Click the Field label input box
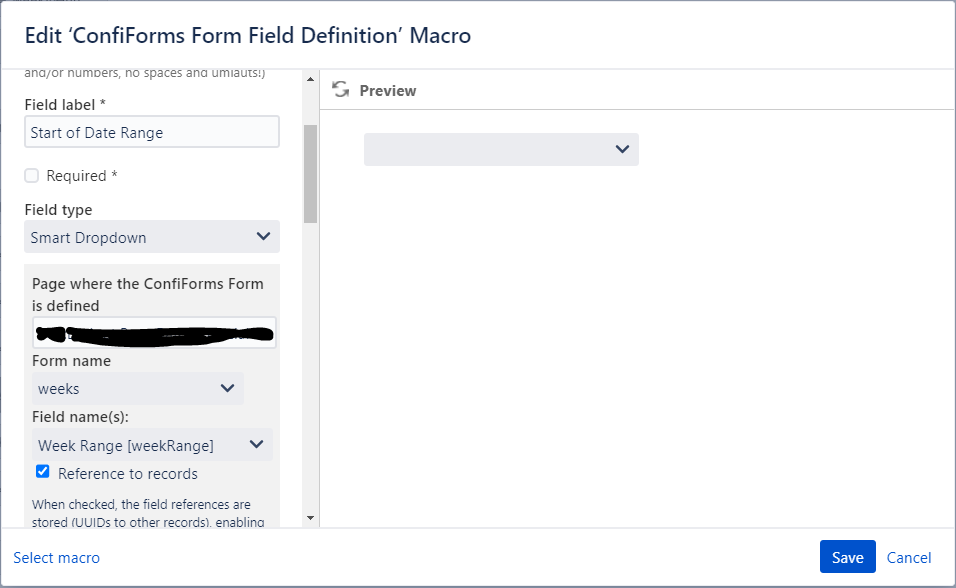The width and height of the screenshot is (956, 588). 151,131
